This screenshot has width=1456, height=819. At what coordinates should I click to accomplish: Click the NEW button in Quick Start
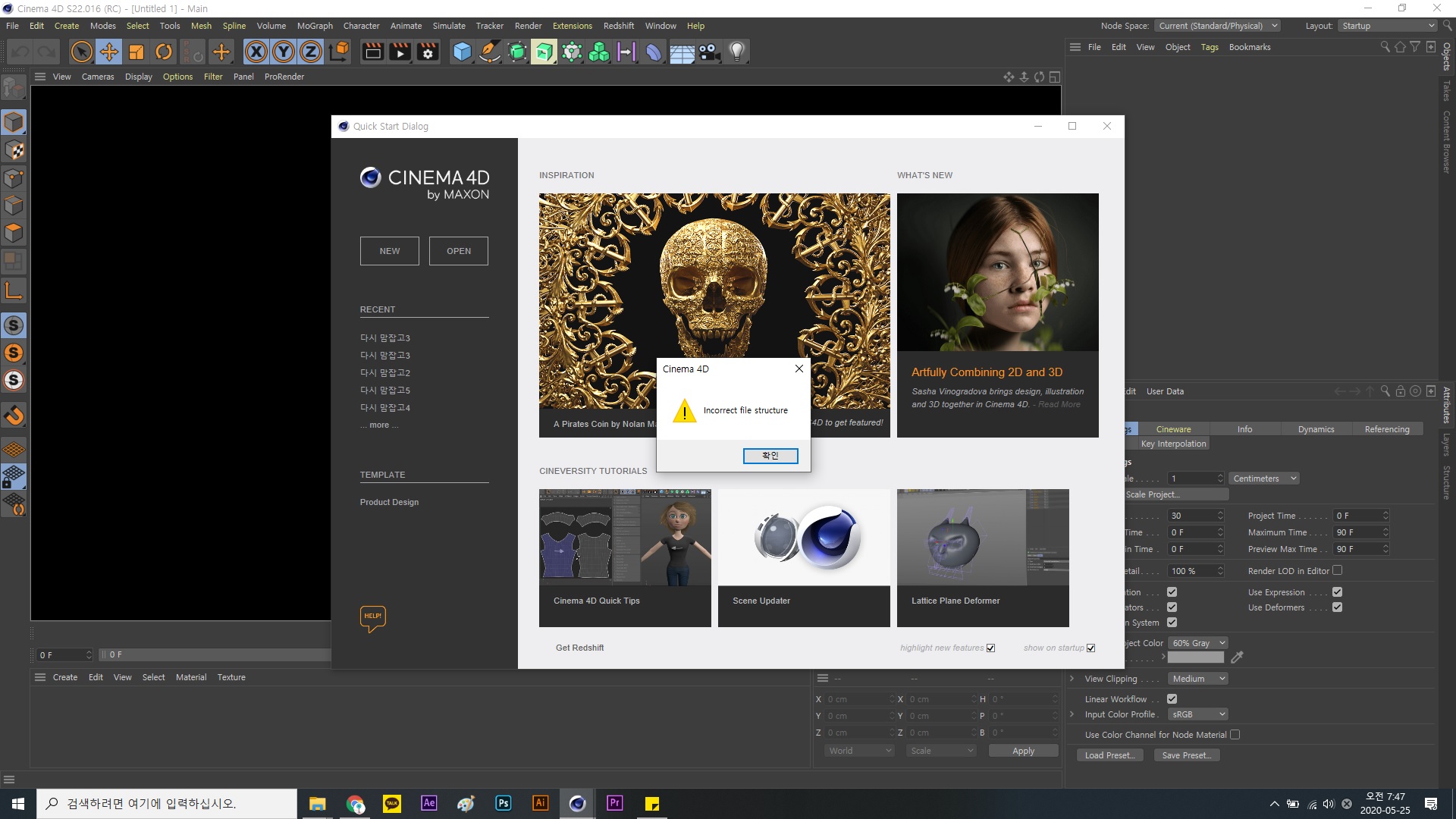[x=390, y=251]
